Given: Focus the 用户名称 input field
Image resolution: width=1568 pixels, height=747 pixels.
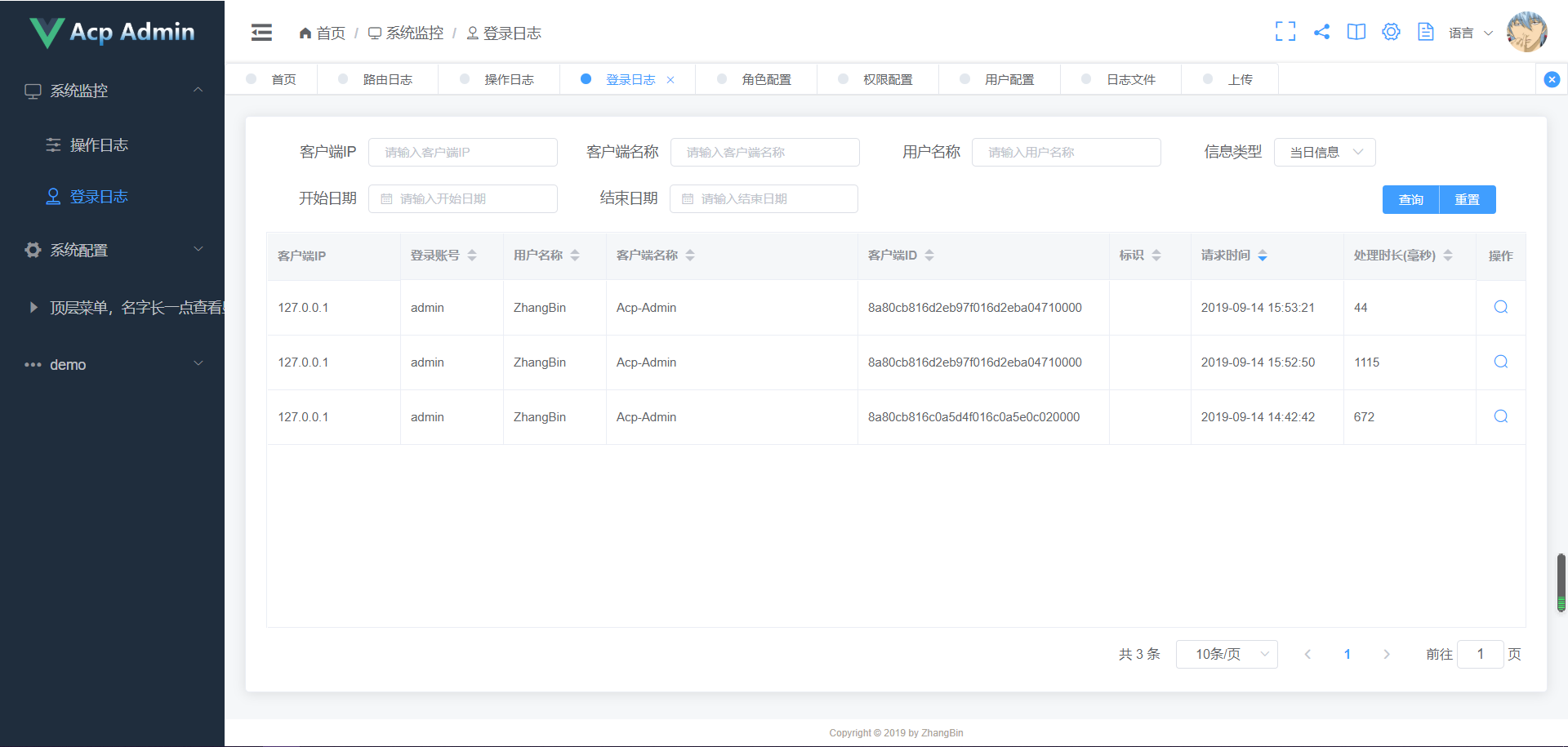Looking at the screenshot, I should [1067, 152].
